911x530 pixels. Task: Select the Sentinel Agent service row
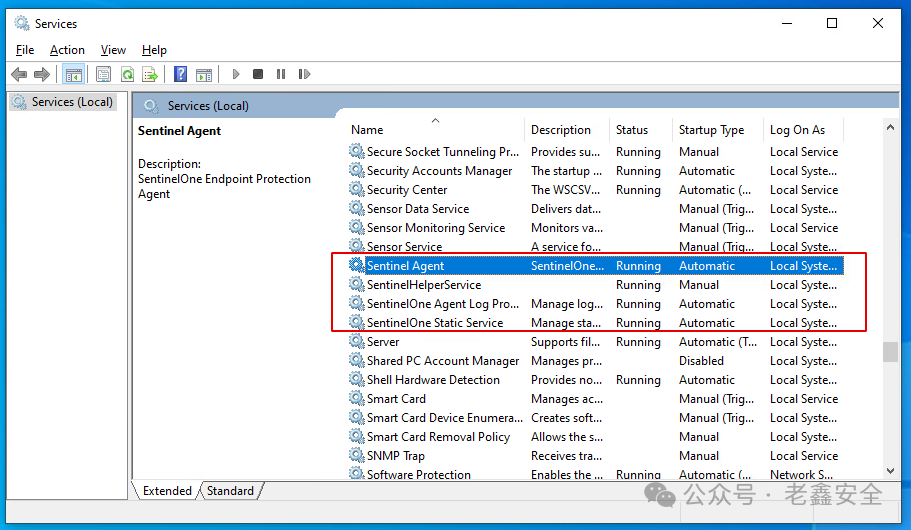pos(596,266)
